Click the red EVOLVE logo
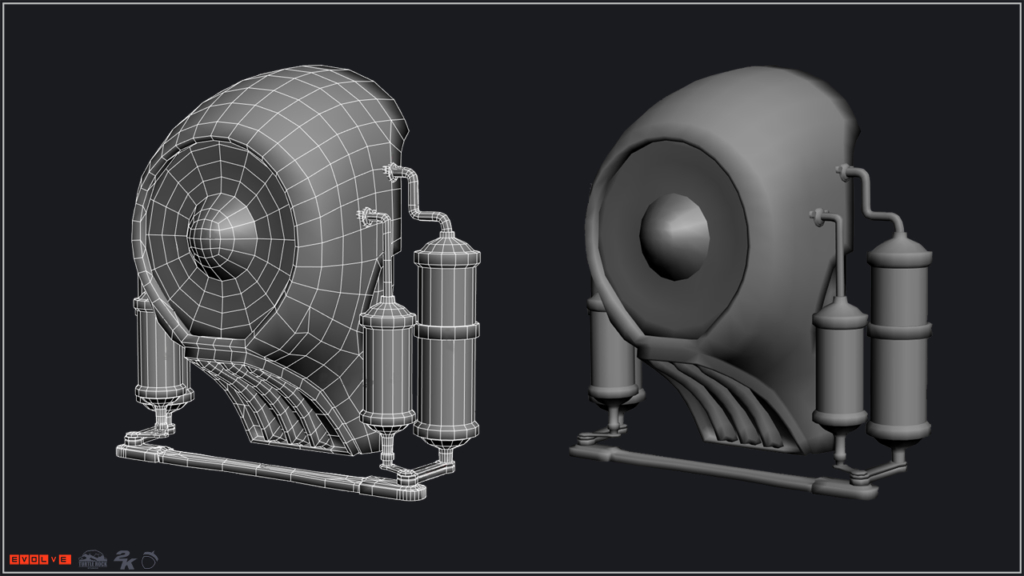 coord(40,560)
